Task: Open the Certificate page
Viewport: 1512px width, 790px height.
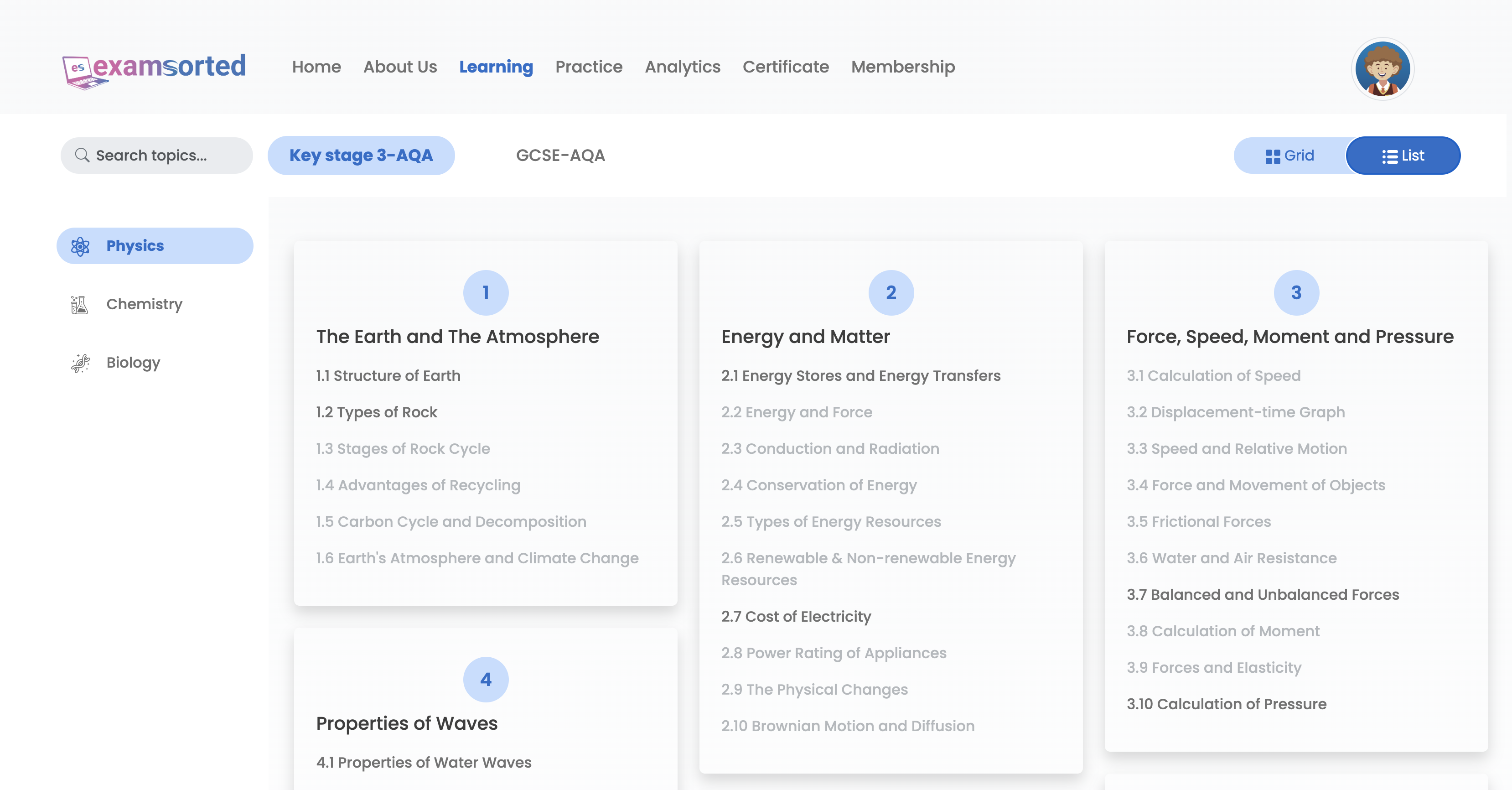Action: point(785,67)
